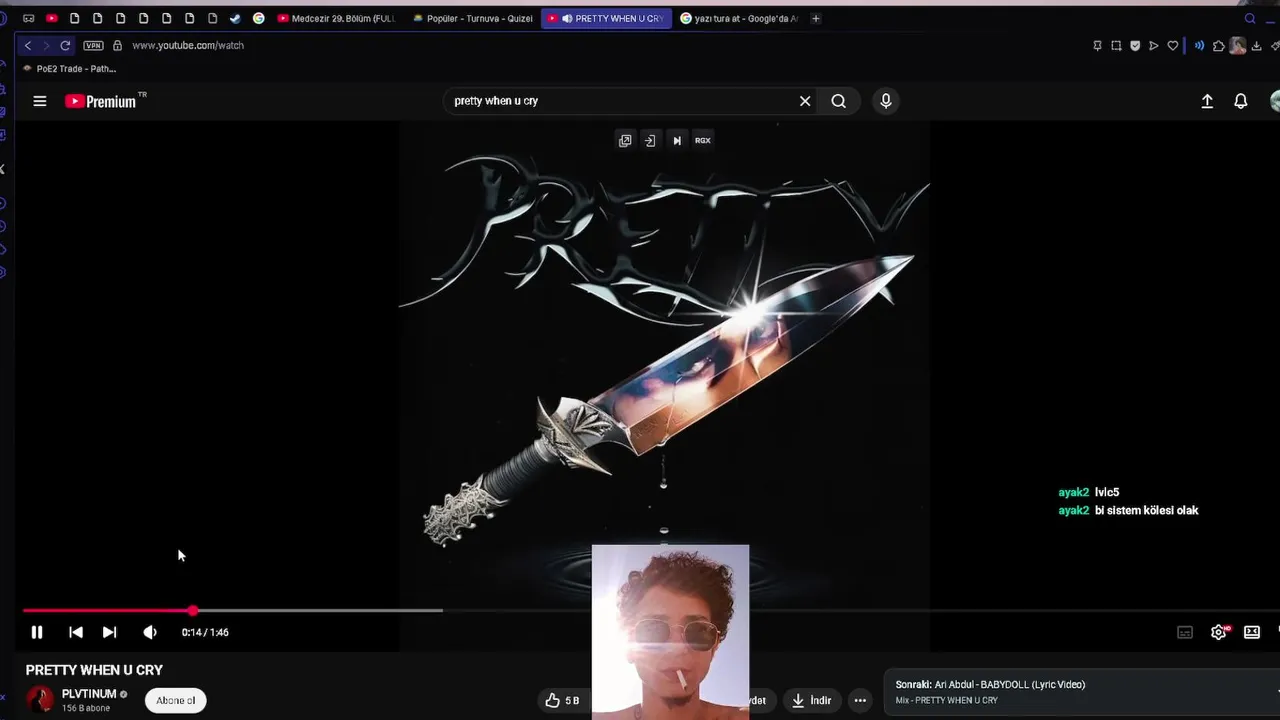
Task: Open browser tab search magnifier
Action: tap(1250, 18)
